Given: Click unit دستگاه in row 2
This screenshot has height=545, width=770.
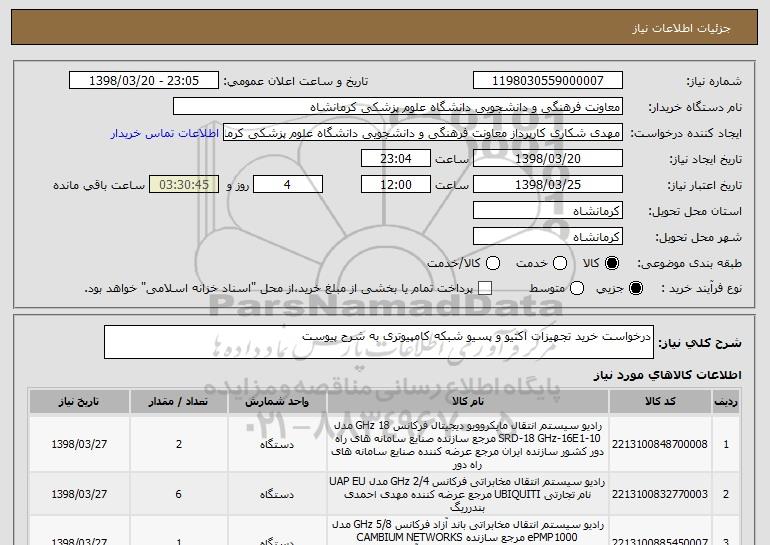Looking at the screenshot, I should pyautogui.click(x=277, y=495).
